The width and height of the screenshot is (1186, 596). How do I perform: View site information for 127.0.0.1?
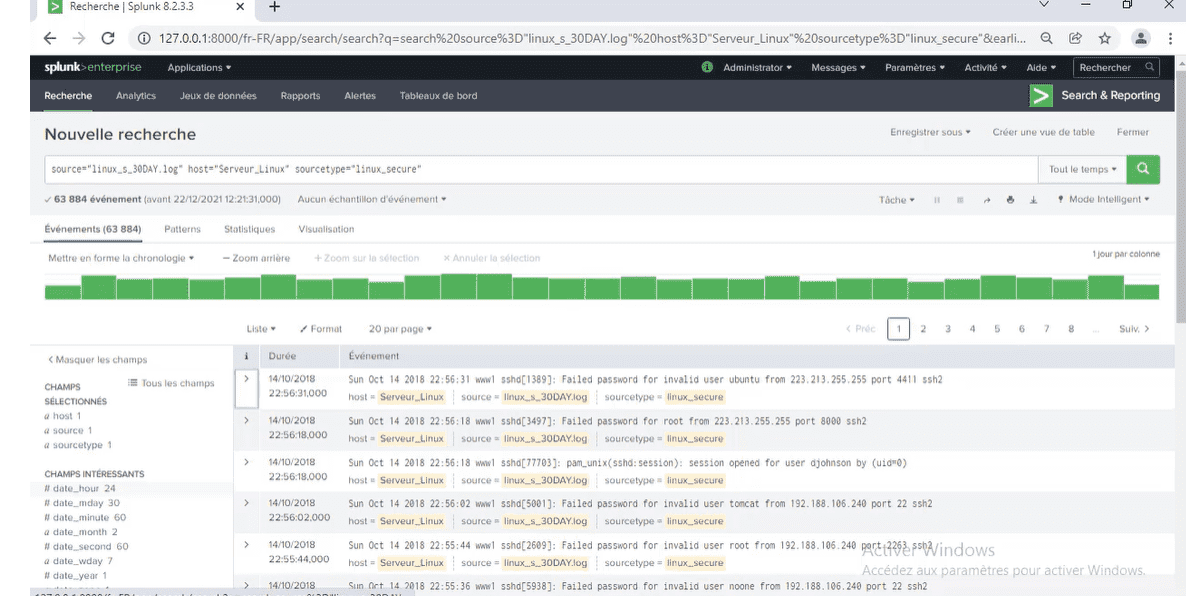coord(144,39)
